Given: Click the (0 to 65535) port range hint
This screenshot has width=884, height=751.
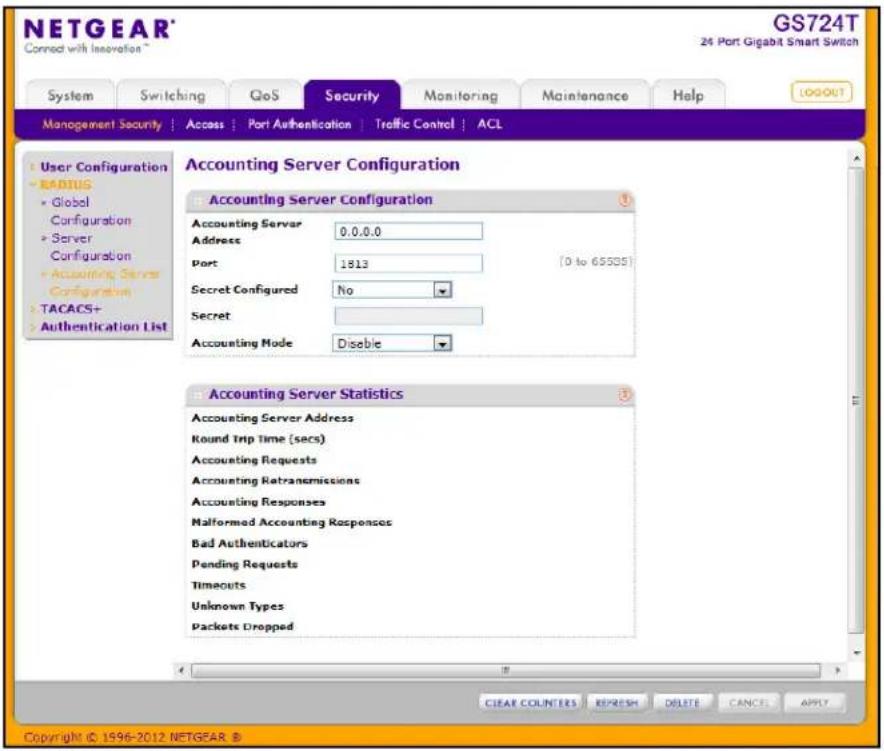Looking at the screenshot, I should click(596, 262).
